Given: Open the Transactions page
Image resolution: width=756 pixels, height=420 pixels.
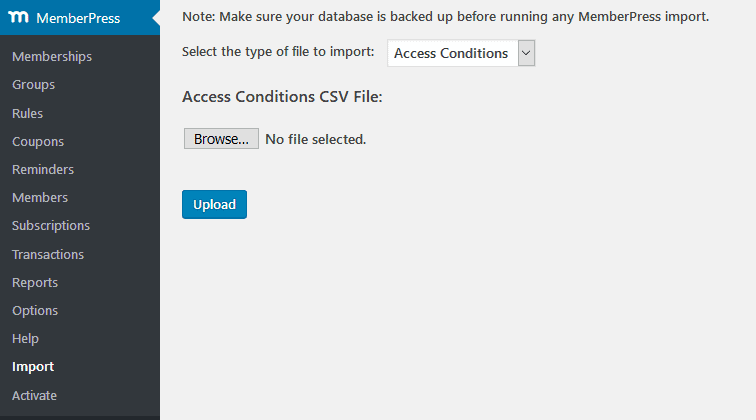Looking at the screenshot, I should (x=48, y=255).
